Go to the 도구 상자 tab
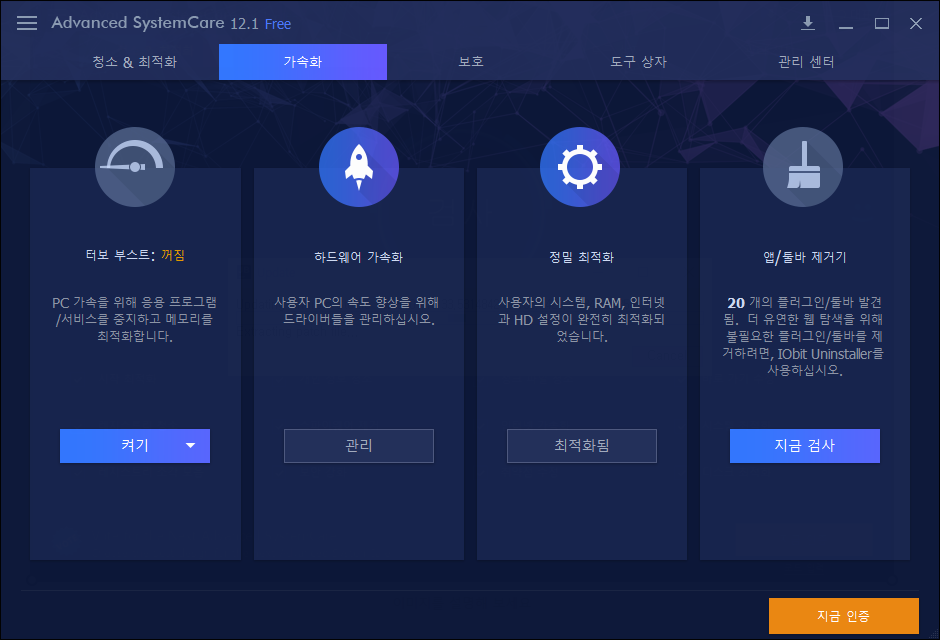The height and width of the screenshot is (640, 940). pos(638,62)
